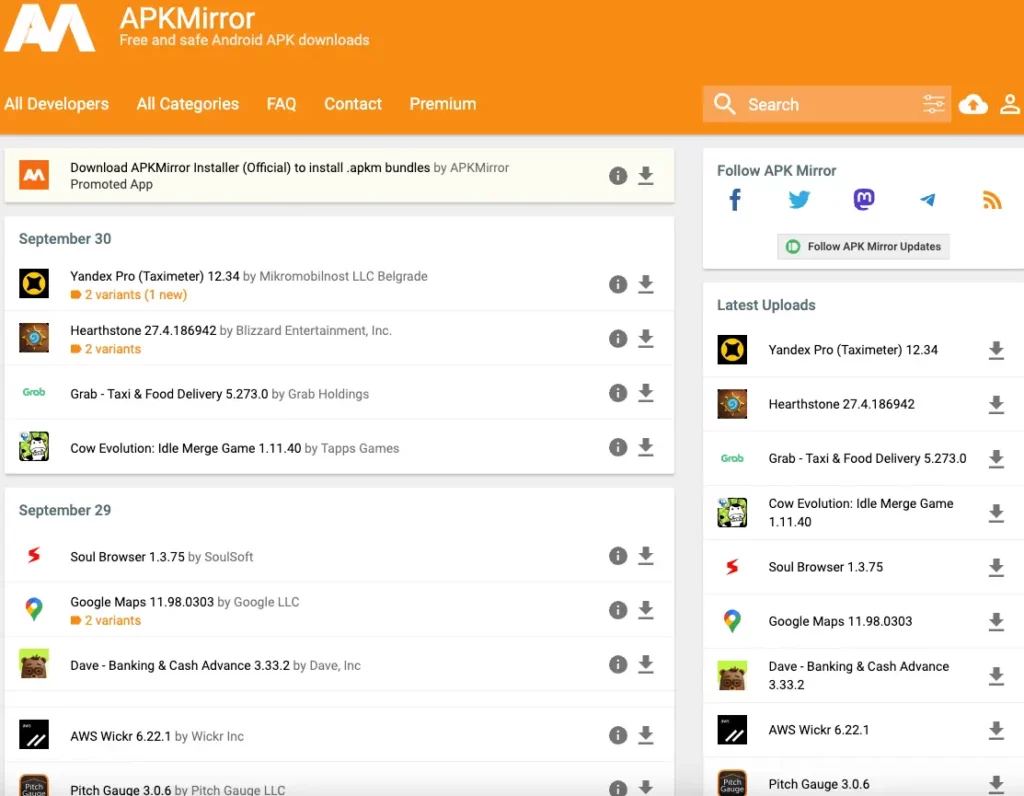Show info for Dave - Banking & Cash Advance

[618, 664]
